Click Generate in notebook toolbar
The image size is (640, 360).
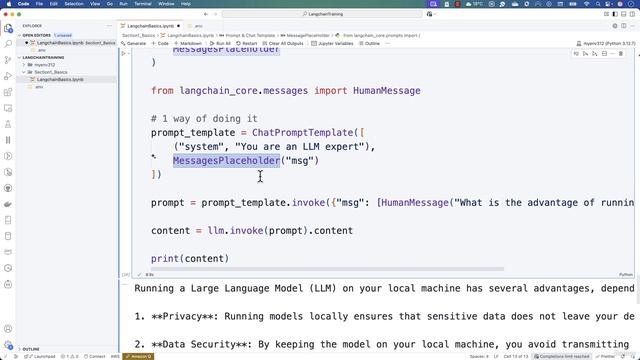coord(133,43)
